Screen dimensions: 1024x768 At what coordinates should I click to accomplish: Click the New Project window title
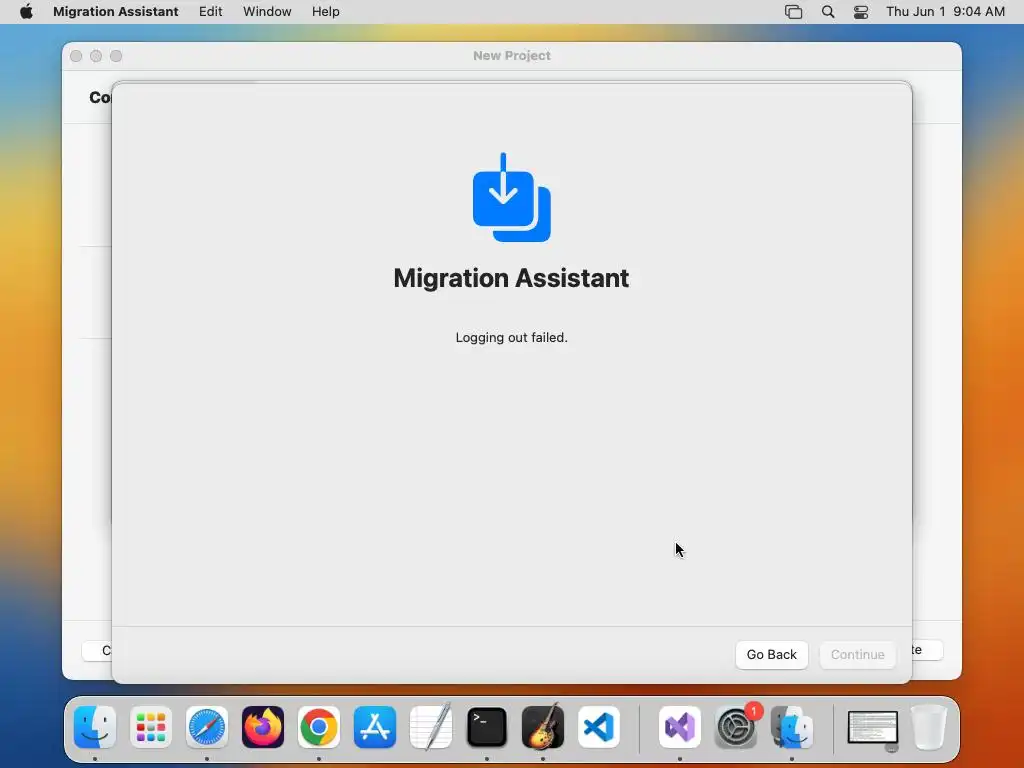point(512,56)
